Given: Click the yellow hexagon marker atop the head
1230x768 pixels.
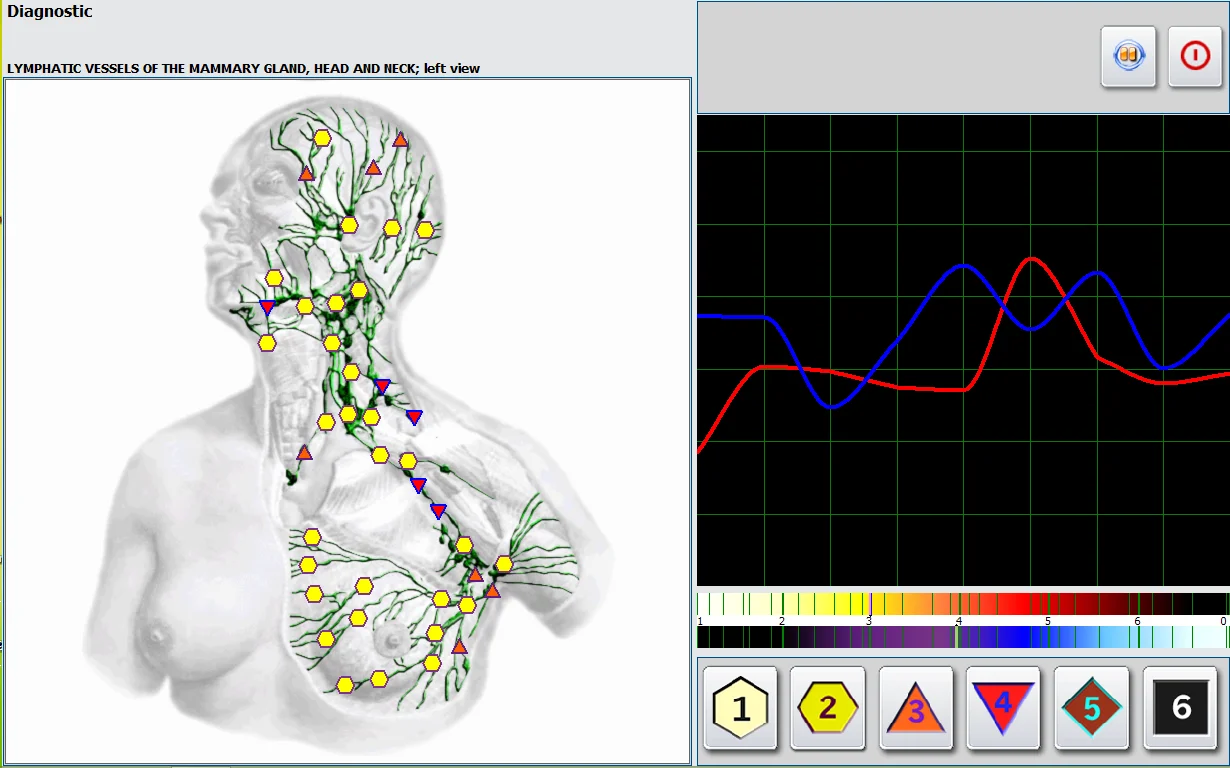Looking at the screenshot, I should click(322, 138).
